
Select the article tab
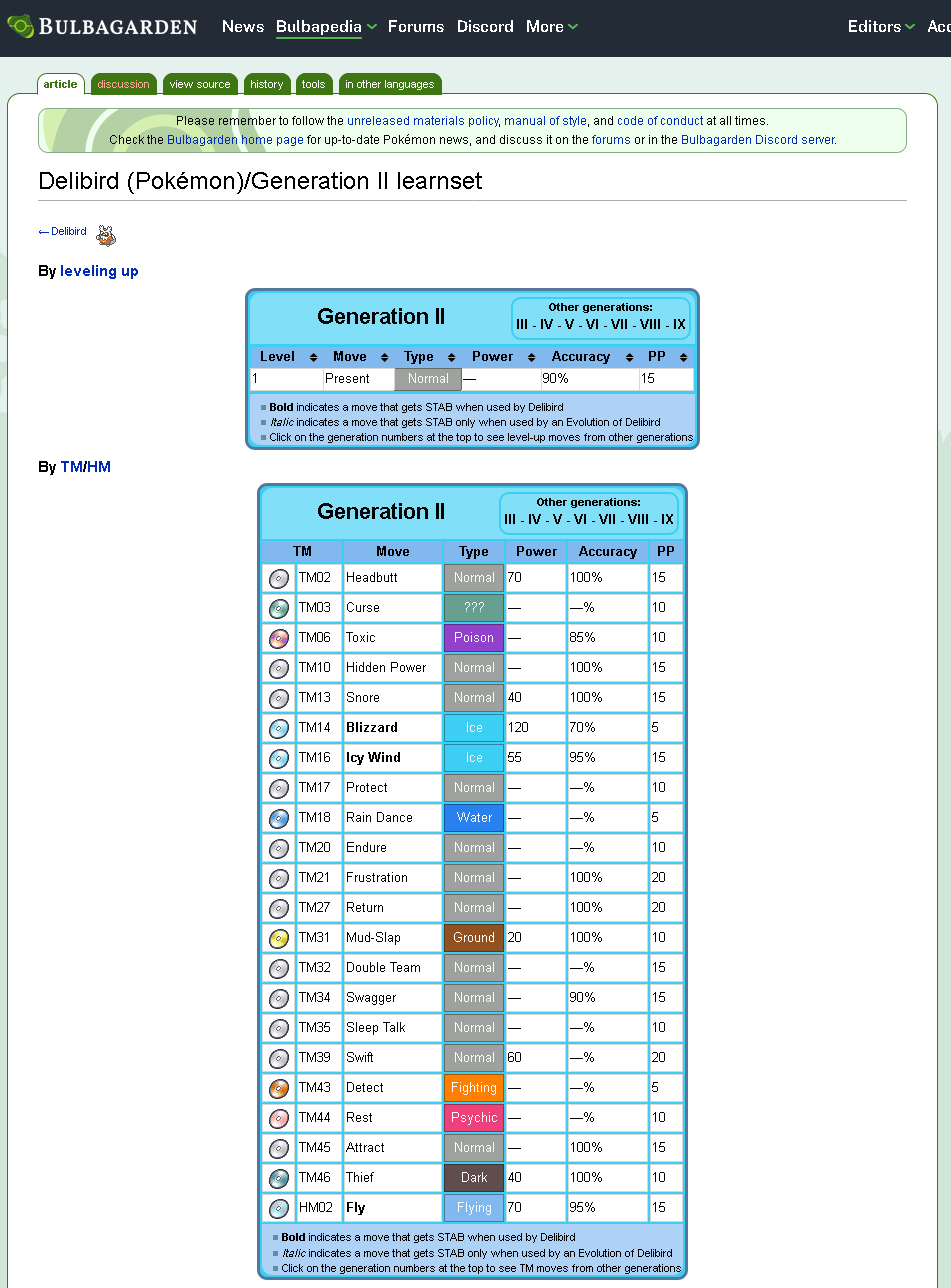click(60, 84)
